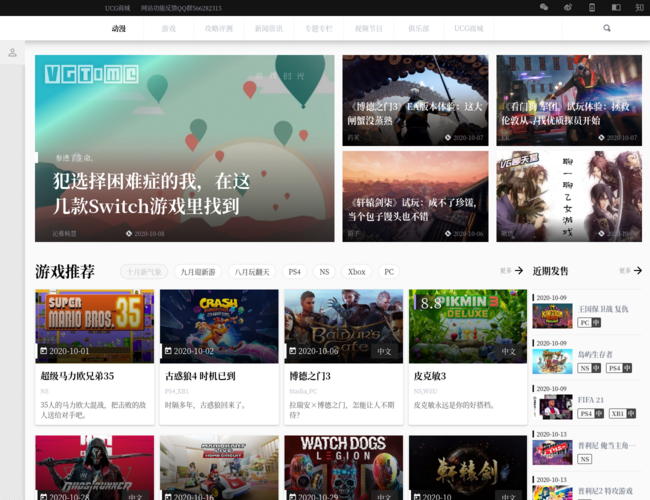Click the book-shaped icon in top bar
This screenshot has height=500, width=650.
616,7
